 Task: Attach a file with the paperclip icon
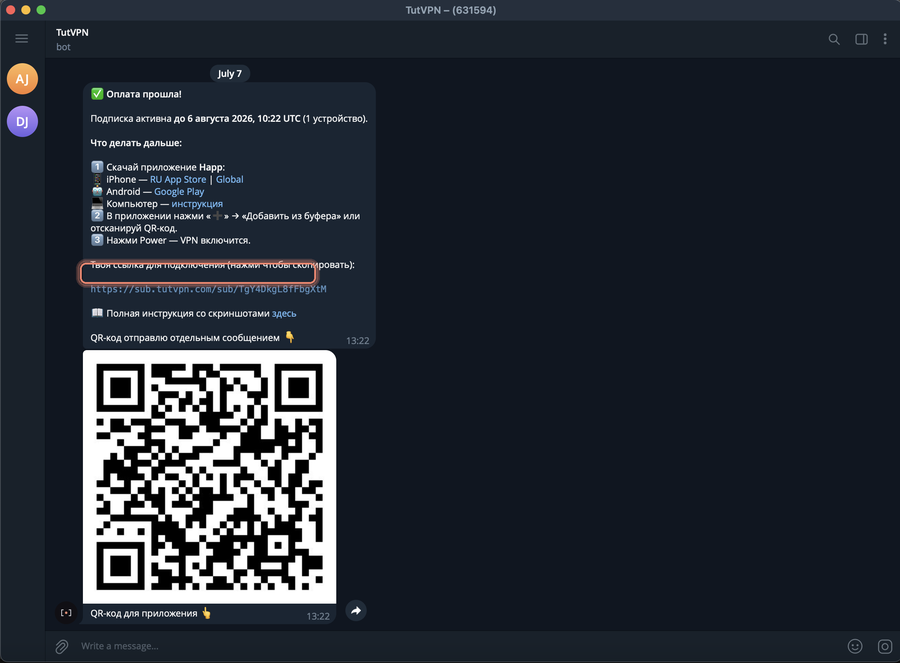62,646
